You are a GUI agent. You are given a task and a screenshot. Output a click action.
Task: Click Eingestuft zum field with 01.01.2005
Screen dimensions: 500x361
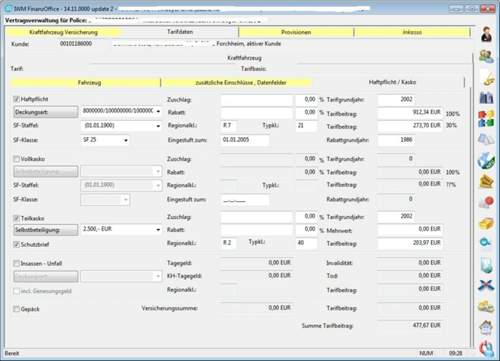pos(245,140)
